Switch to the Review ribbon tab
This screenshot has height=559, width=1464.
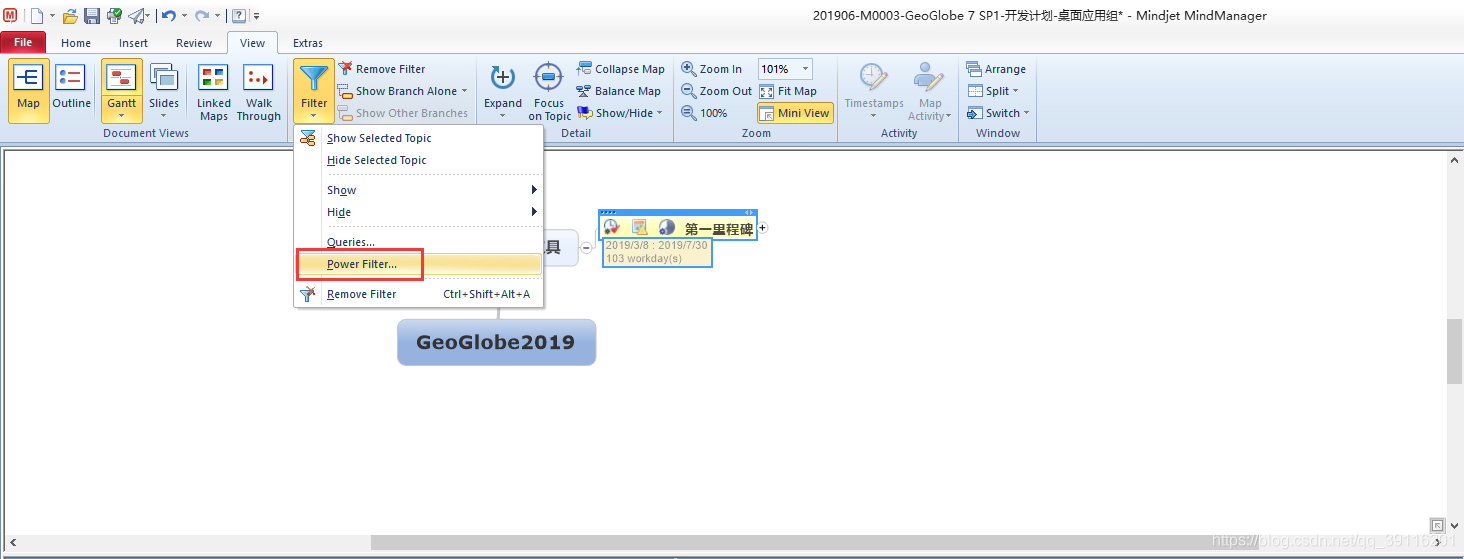(194, 43)
